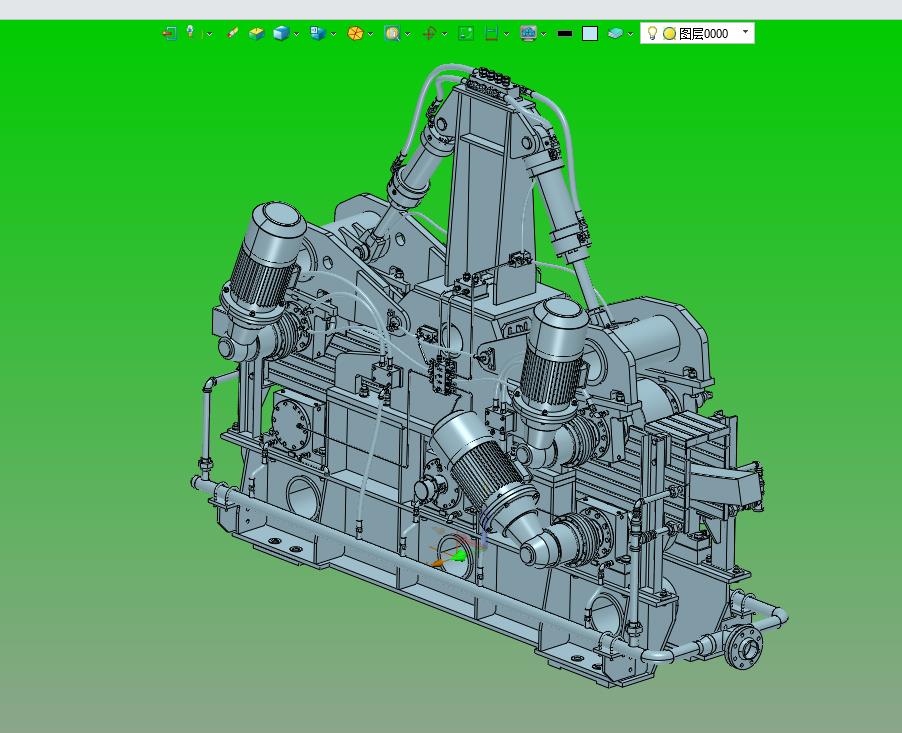Expand the arrow next to torch icon
Screen dimensions: 902x733
tap(209, 34)
